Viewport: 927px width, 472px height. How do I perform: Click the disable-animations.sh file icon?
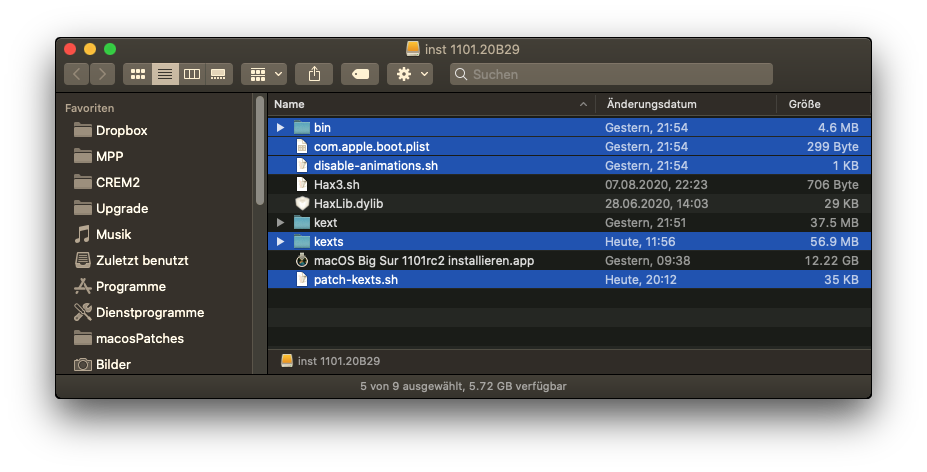pyautogui.click(x=302, y=165)
